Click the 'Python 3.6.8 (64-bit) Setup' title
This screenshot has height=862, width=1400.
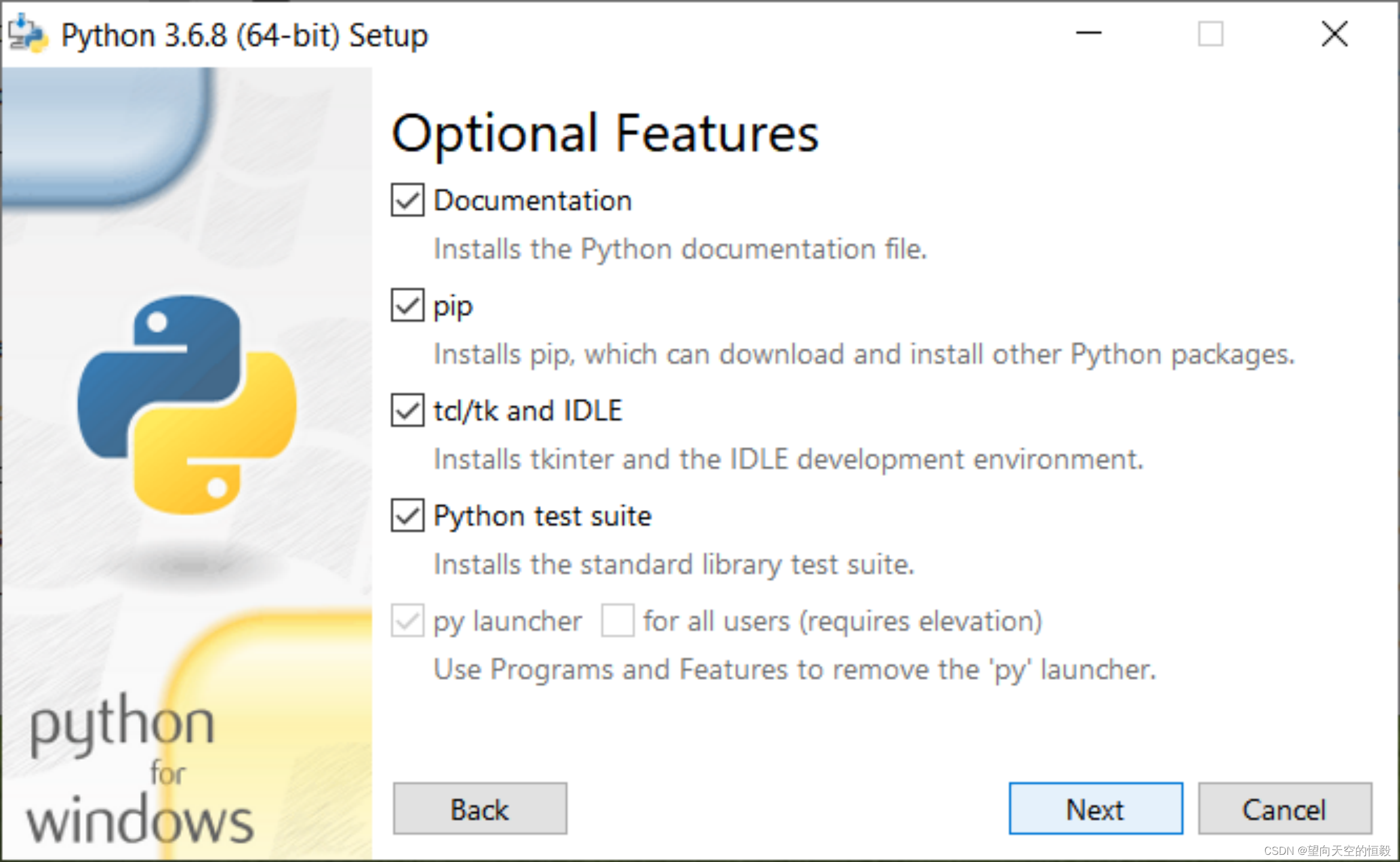[x=245, y=35]
